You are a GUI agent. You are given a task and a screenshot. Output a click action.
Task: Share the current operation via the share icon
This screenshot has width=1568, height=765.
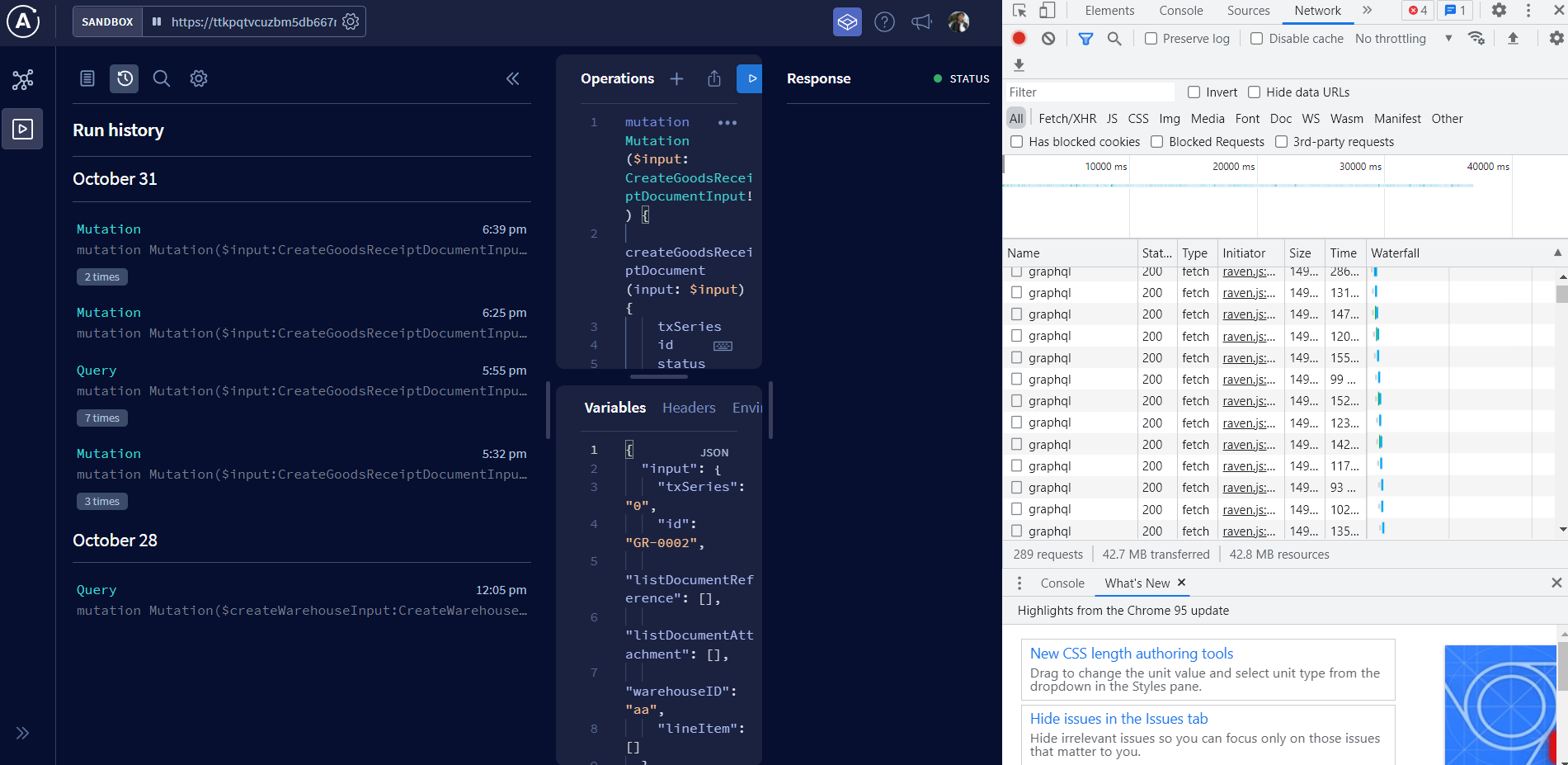click(714, 78)
